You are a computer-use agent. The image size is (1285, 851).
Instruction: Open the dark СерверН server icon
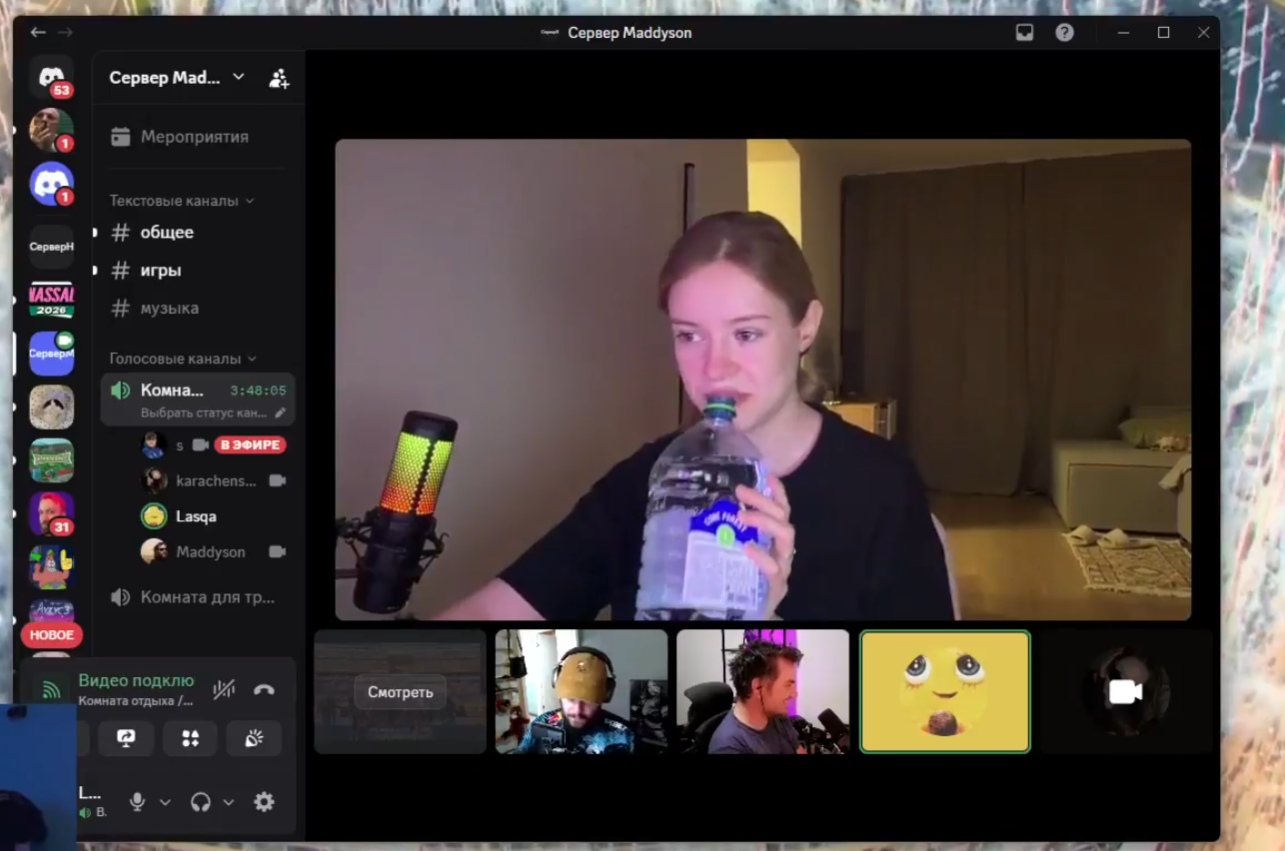(x=51, y=246)
